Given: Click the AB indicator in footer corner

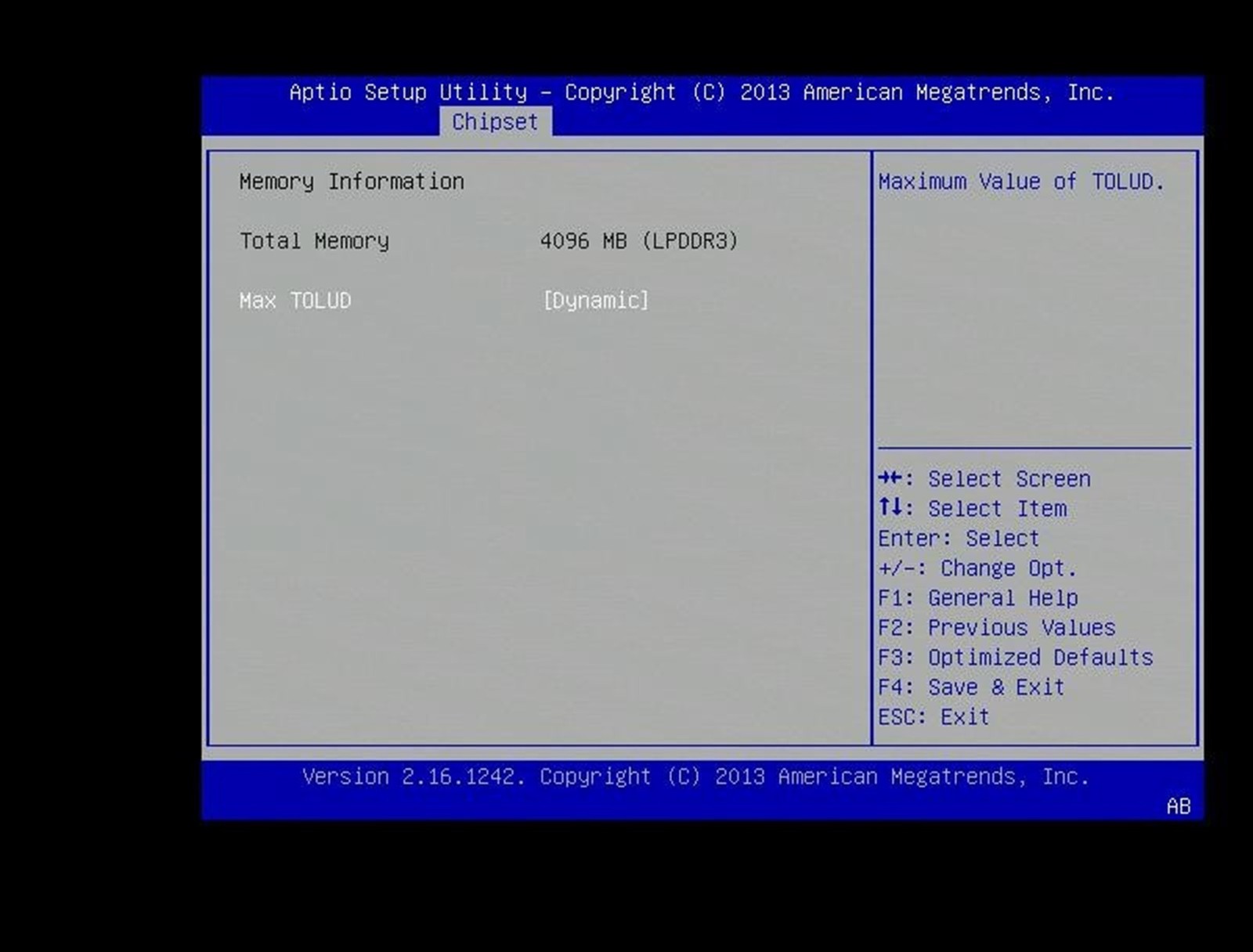Looking at the screenshot, I should pos(1179,806).
